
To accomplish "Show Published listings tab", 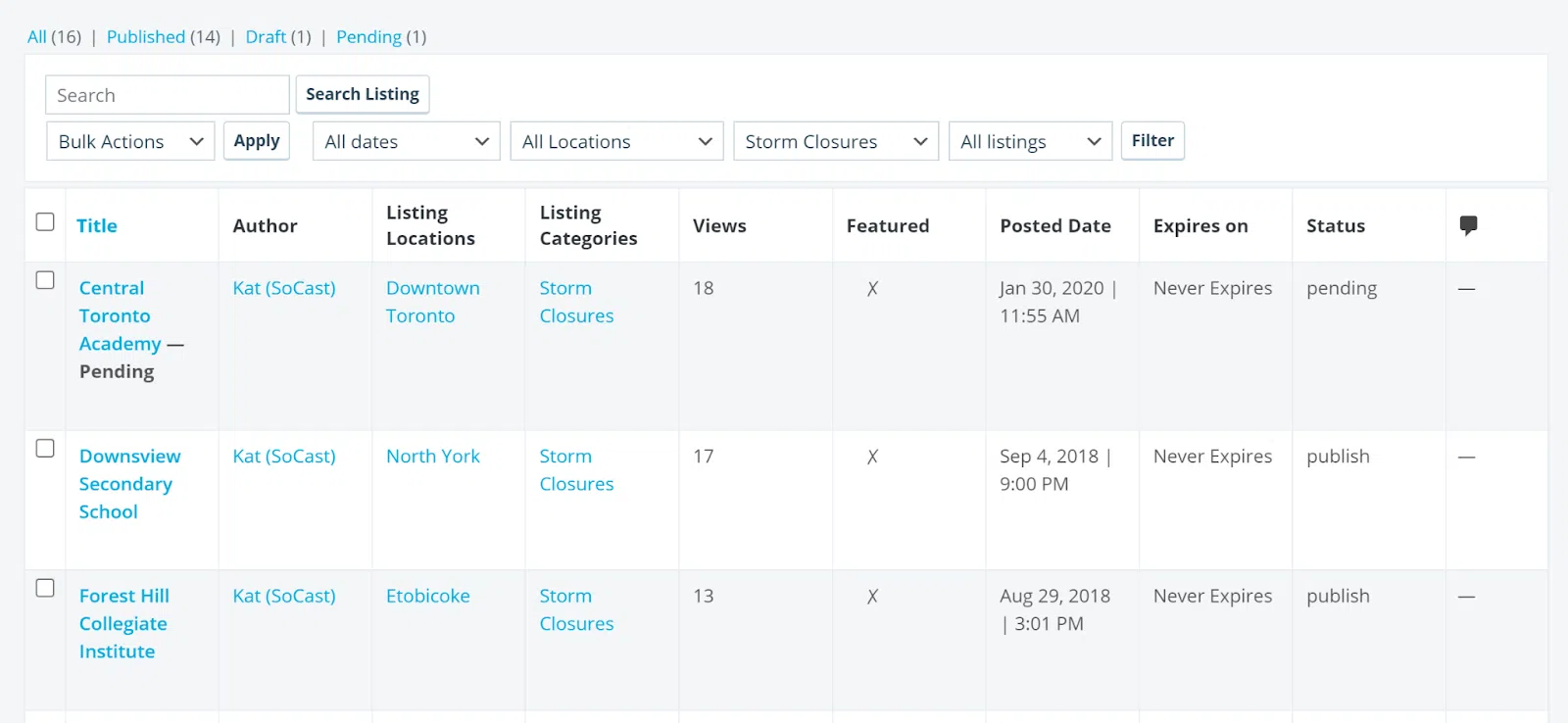I will click(146, 36).
